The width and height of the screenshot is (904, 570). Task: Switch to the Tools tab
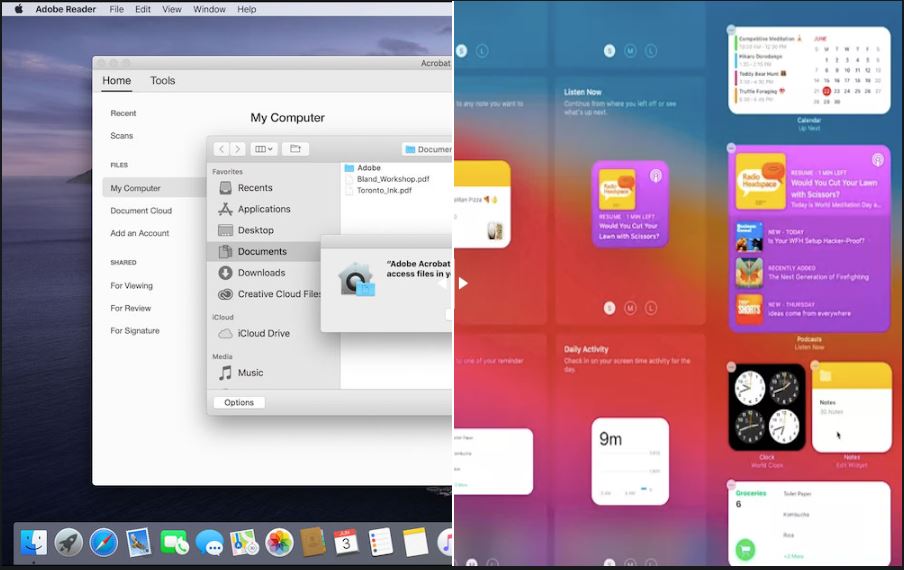point(163,81)
